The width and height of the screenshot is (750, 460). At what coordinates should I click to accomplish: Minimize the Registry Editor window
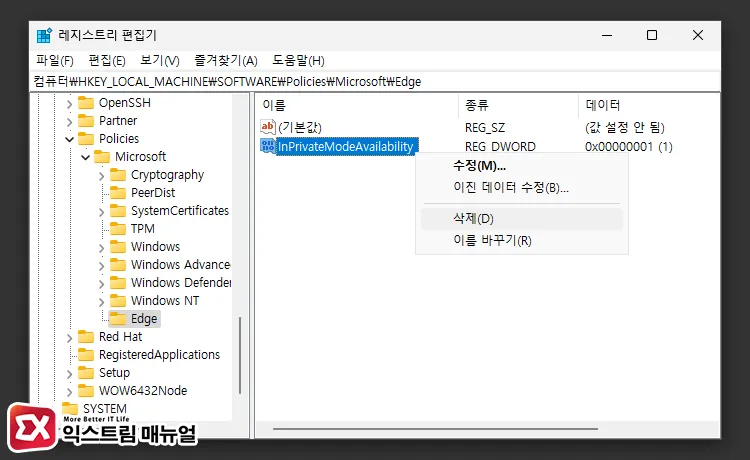pyautogui.click(x=607, y=35)
